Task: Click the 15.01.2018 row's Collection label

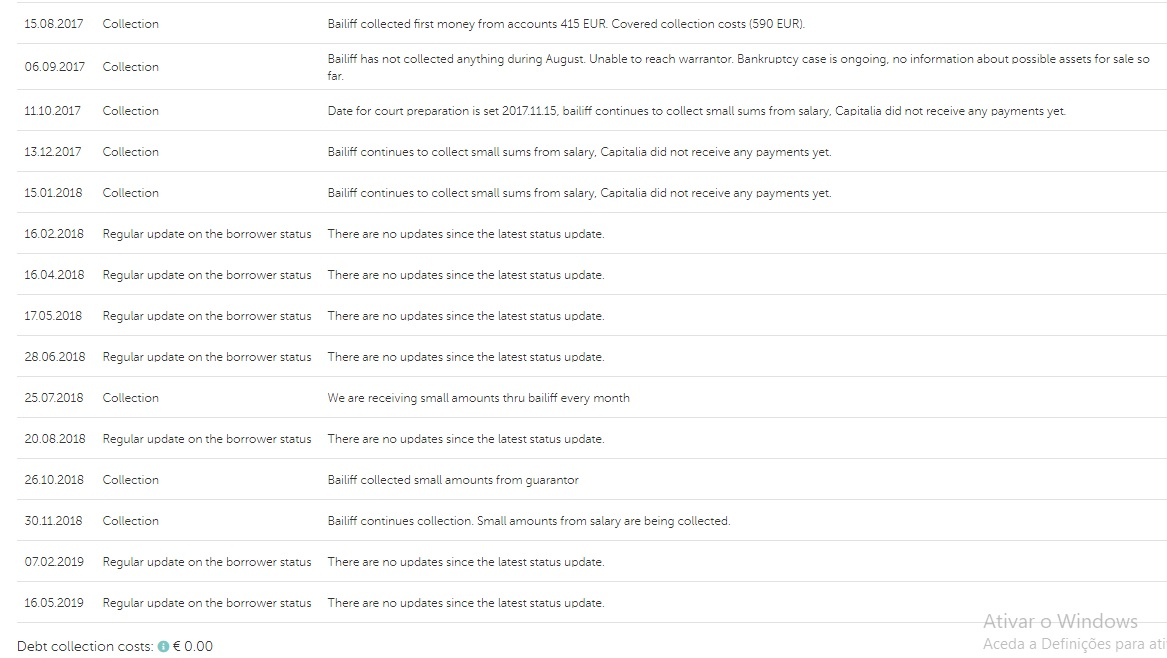Action: 131,193
